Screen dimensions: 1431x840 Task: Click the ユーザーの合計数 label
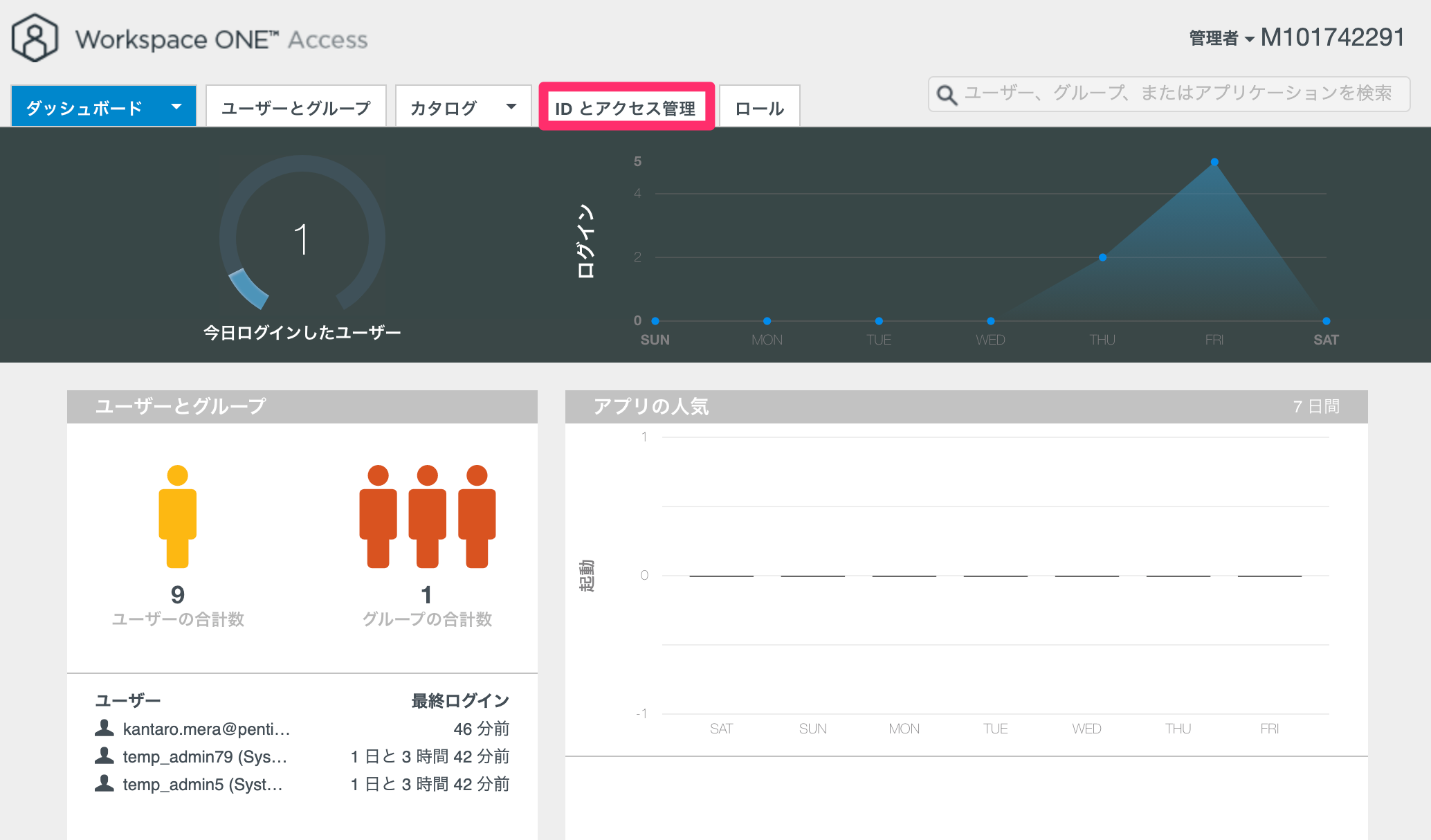pos(178,619)
